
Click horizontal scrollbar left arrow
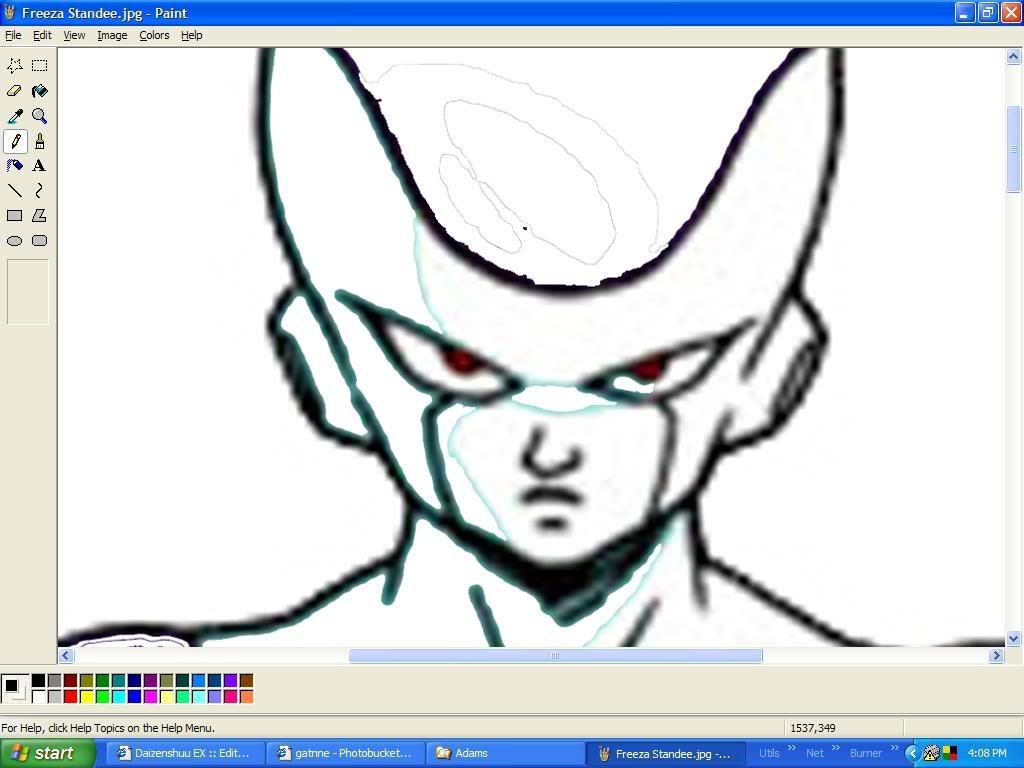click(65, 656)
